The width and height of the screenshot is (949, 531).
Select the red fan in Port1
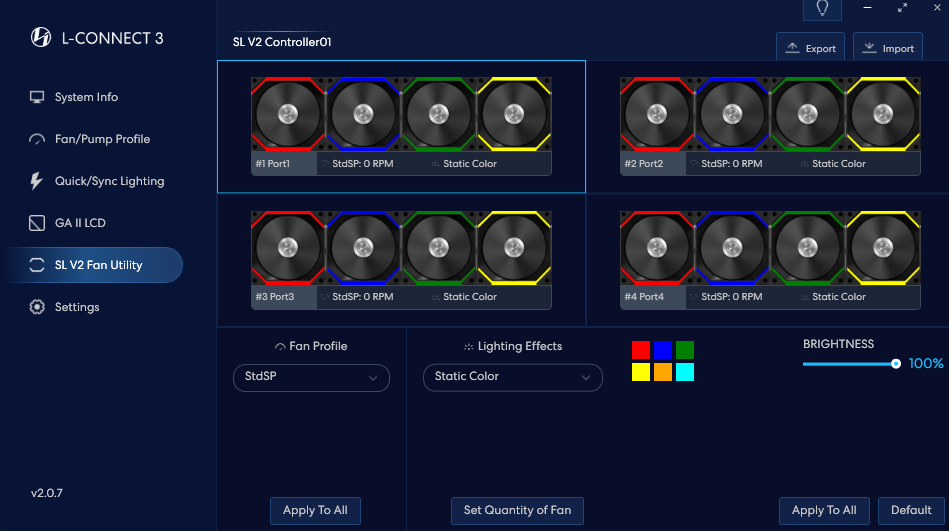tap(288, 114)
